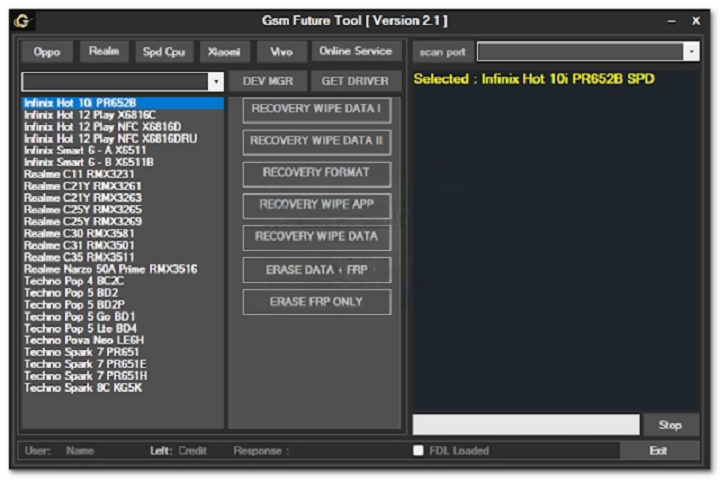Click the Exit button
Image resolution: width=720 pixels, height=480 pixels.
coord(657,451)
